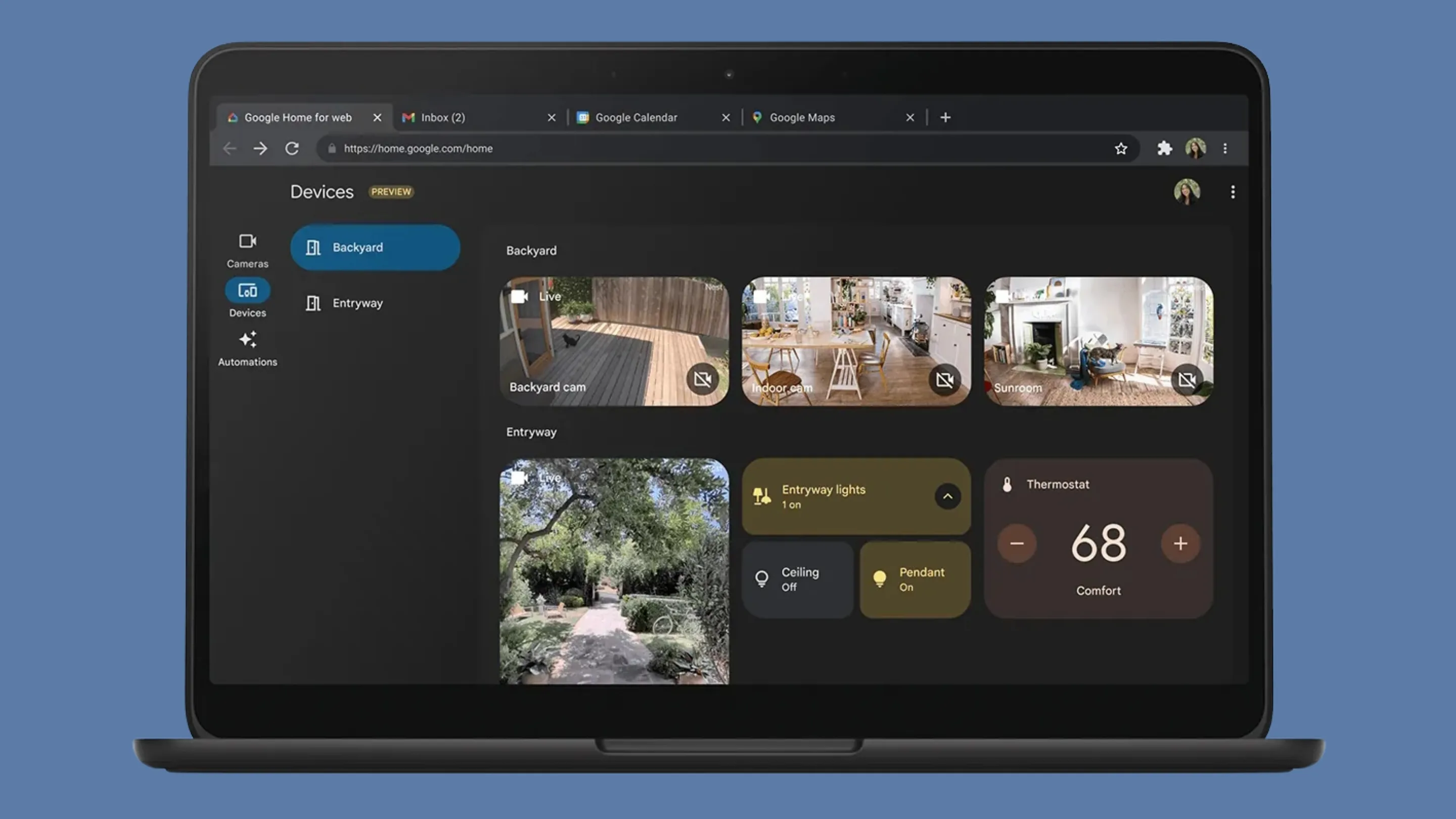The height and width of the screenshot is (819, 1456).
Task: Click the browser extensions puzzle icon
Action: (1164, 148)
